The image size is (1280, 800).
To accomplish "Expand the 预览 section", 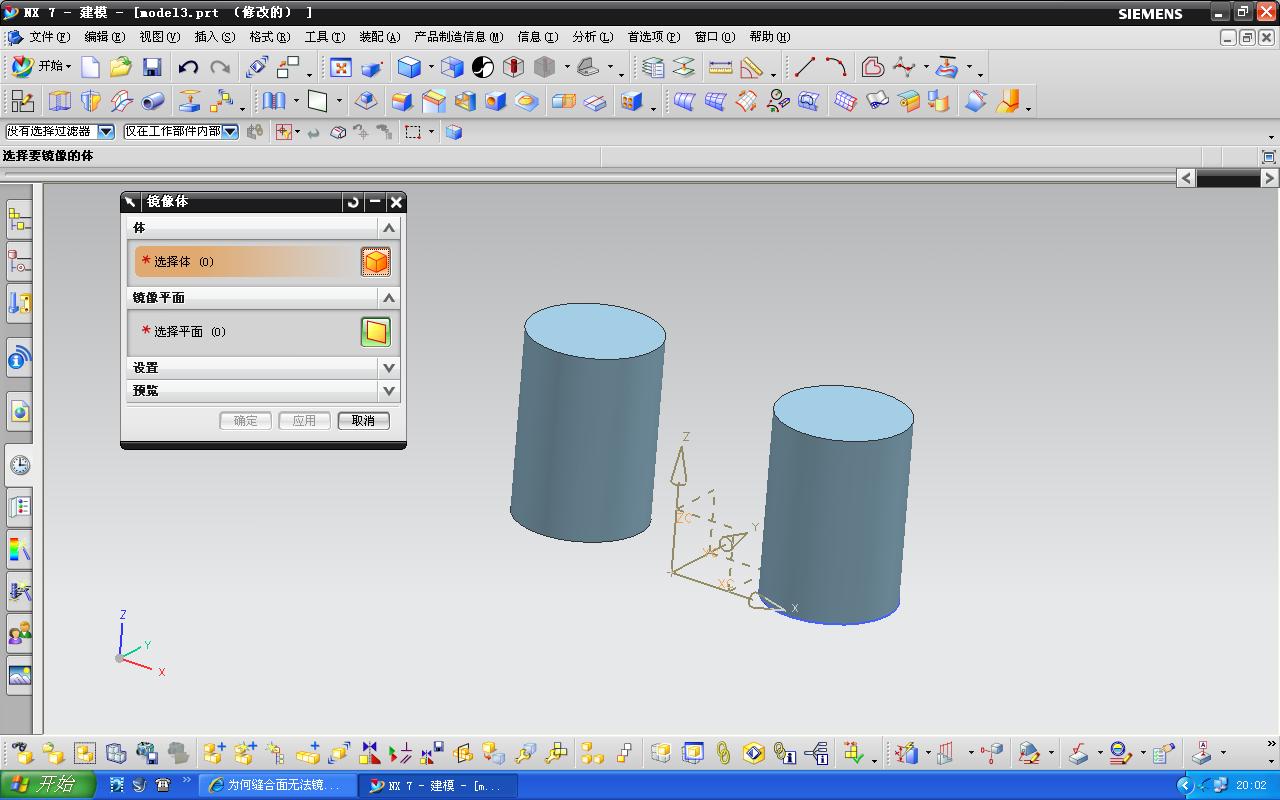I will tap(389, 391).
